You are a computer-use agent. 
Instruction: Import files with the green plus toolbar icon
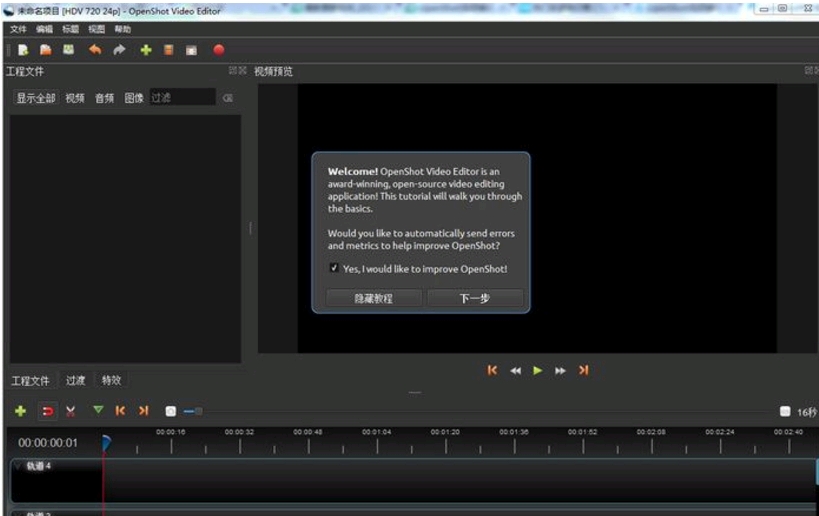point(146,50)
